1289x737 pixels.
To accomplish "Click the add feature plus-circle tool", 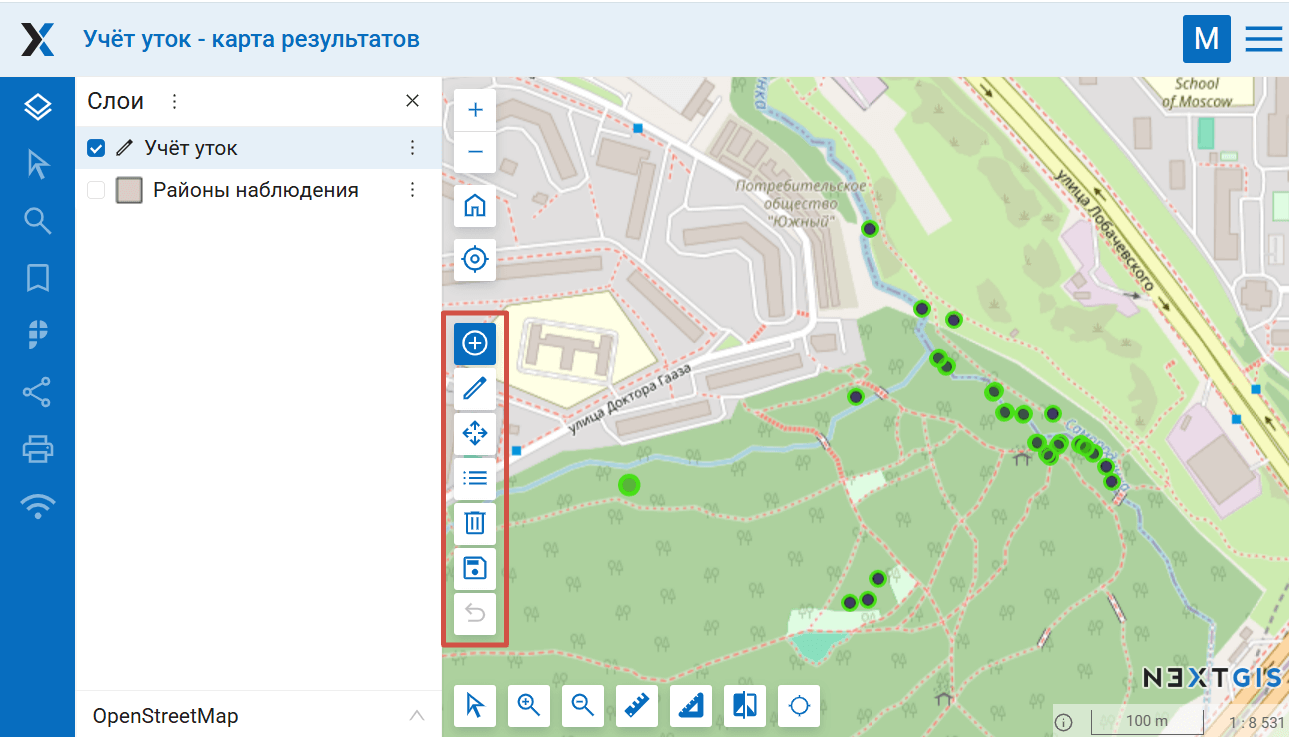I will 475,343.
